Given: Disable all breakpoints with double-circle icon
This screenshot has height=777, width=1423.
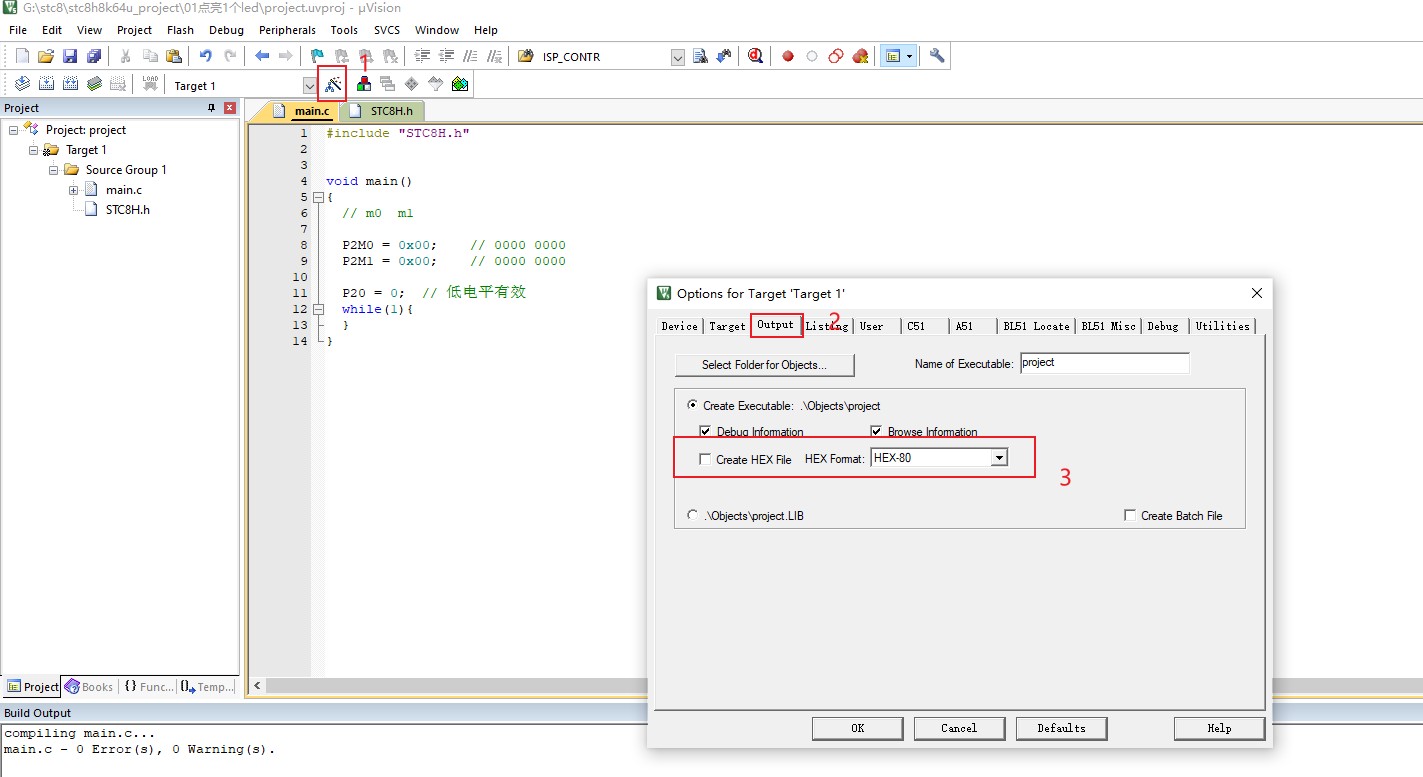Looking at the screenshot, I should pyautogui.click(x=836, y=56).
